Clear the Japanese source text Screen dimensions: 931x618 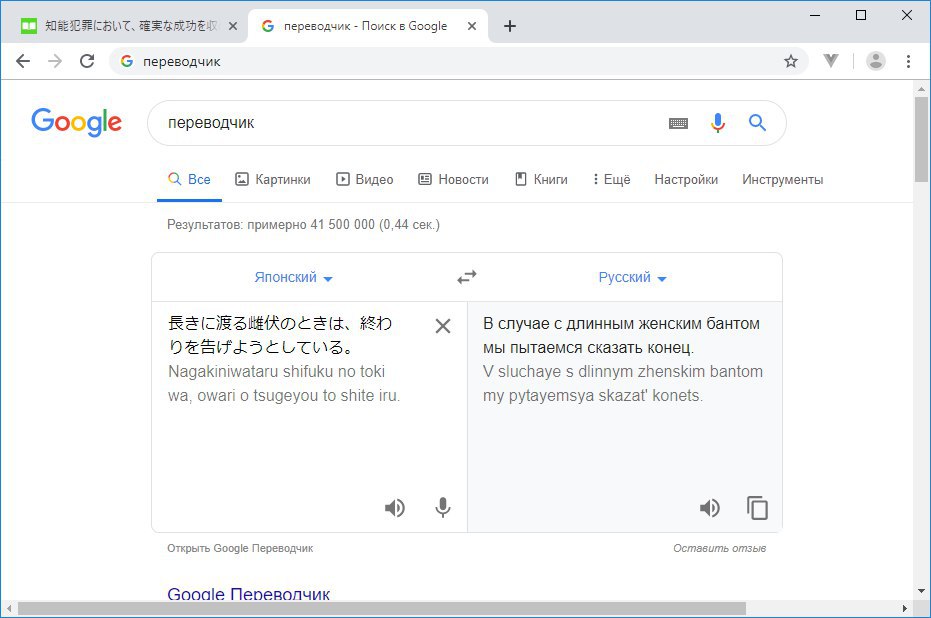[x=443, y=326]
